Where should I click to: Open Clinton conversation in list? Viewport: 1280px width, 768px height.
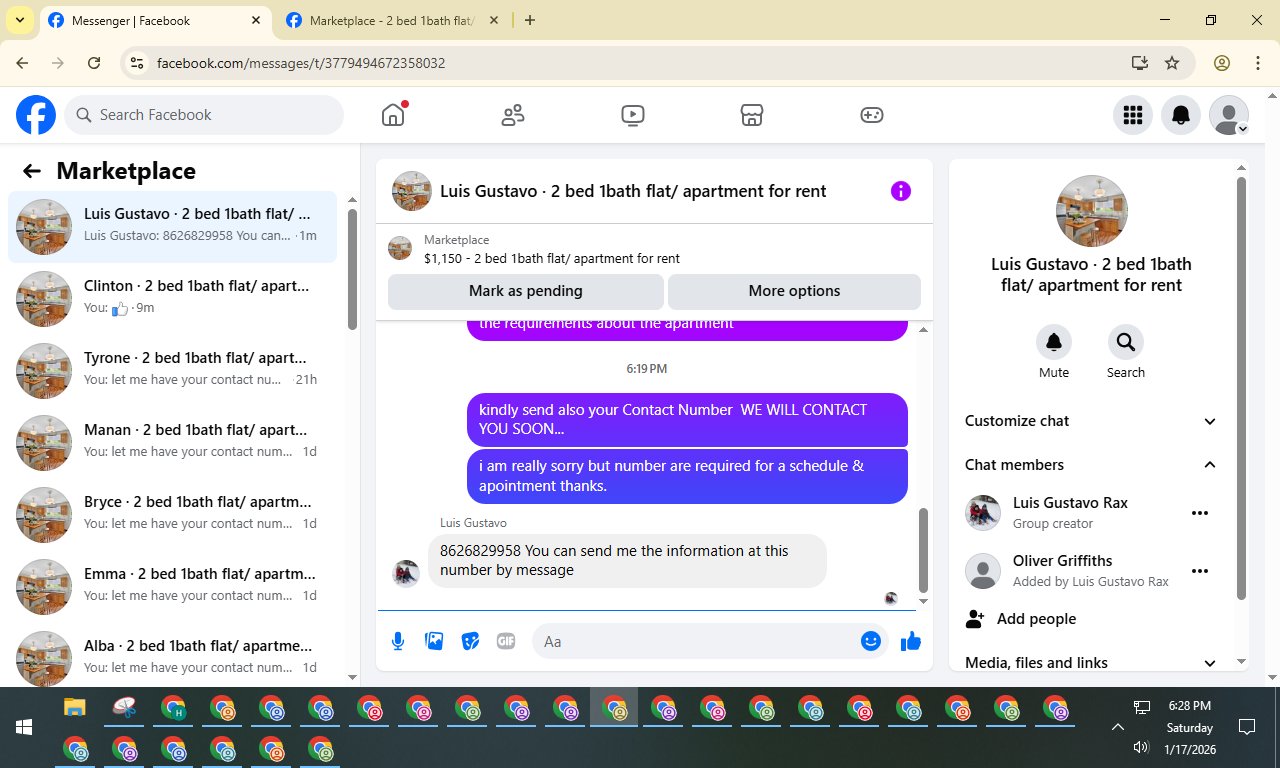[x=172, y=299]
